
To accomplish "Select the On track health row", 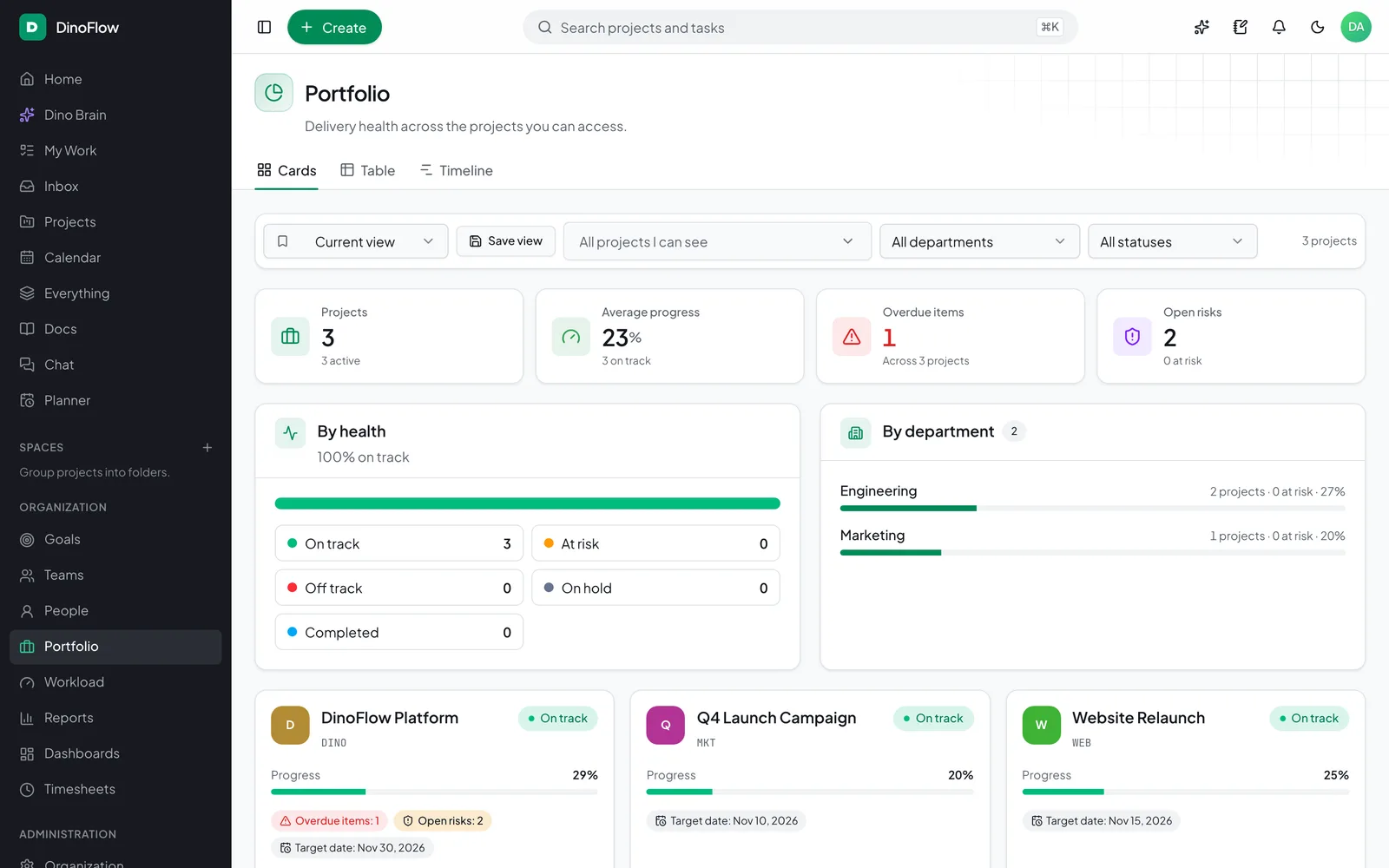I will [x=399, y=543].
